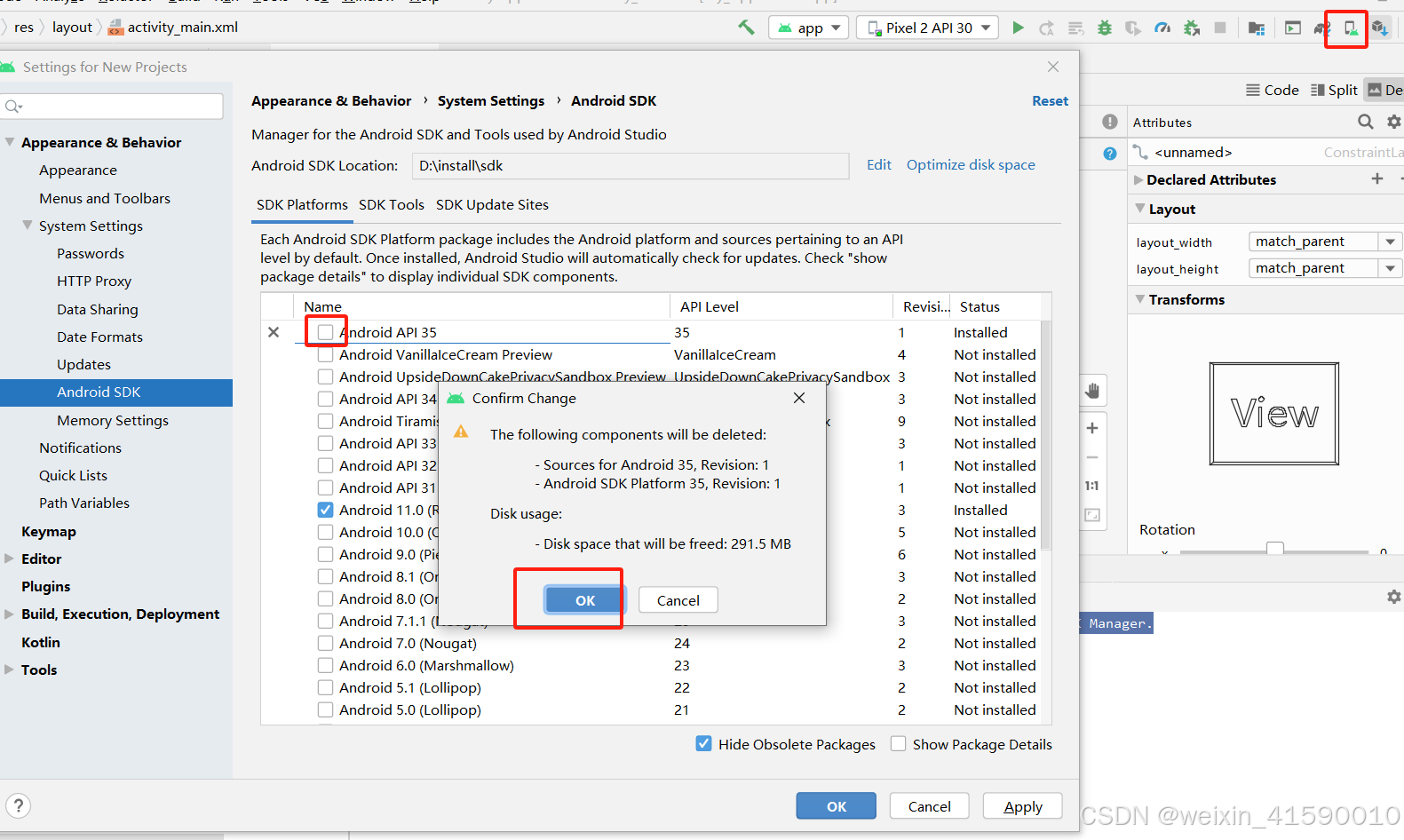Enable Show Package Details checkbox
1404x840 pixels.
[x=899, y=743]
